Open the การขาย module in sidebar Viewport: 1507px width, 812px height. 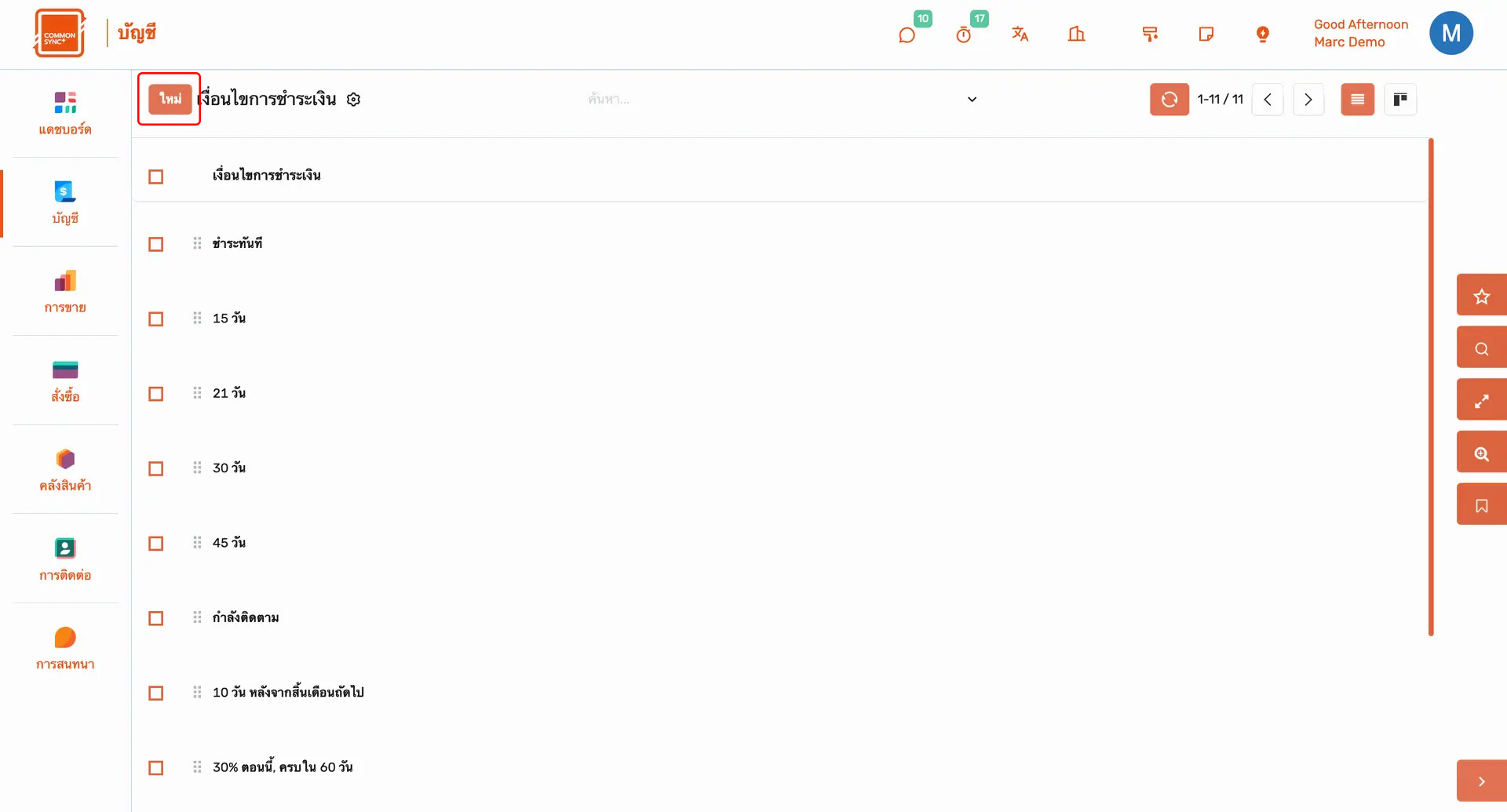tap(65, 292)
